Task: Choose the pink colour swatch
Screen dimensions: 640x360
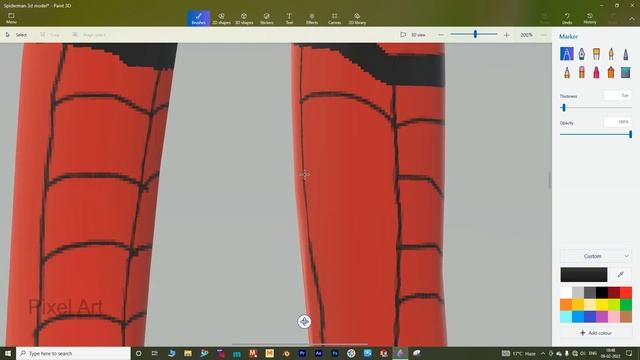Action: coord(613,316)
